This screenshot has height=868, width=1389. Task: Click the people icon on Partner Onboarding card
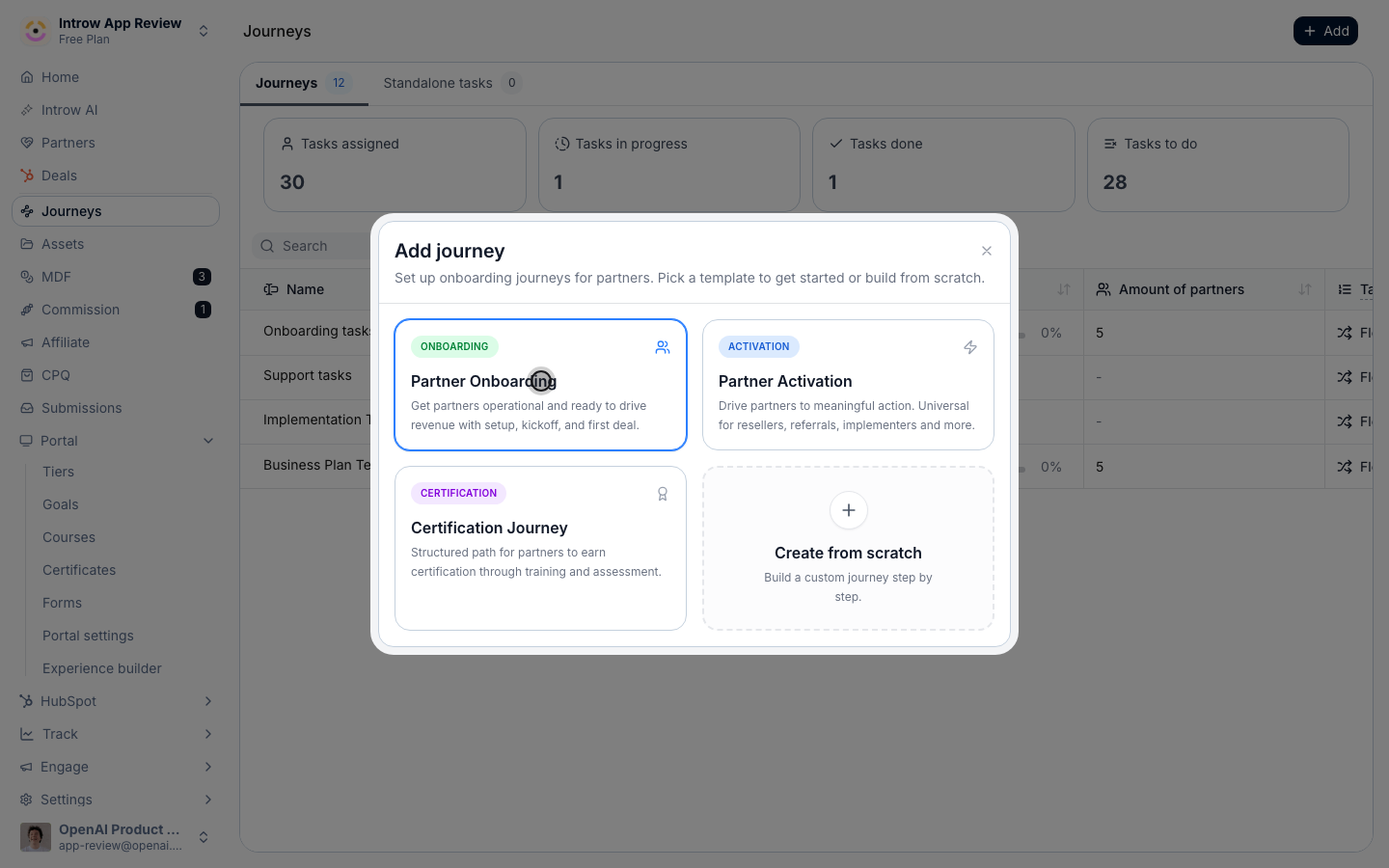(663, 347)
